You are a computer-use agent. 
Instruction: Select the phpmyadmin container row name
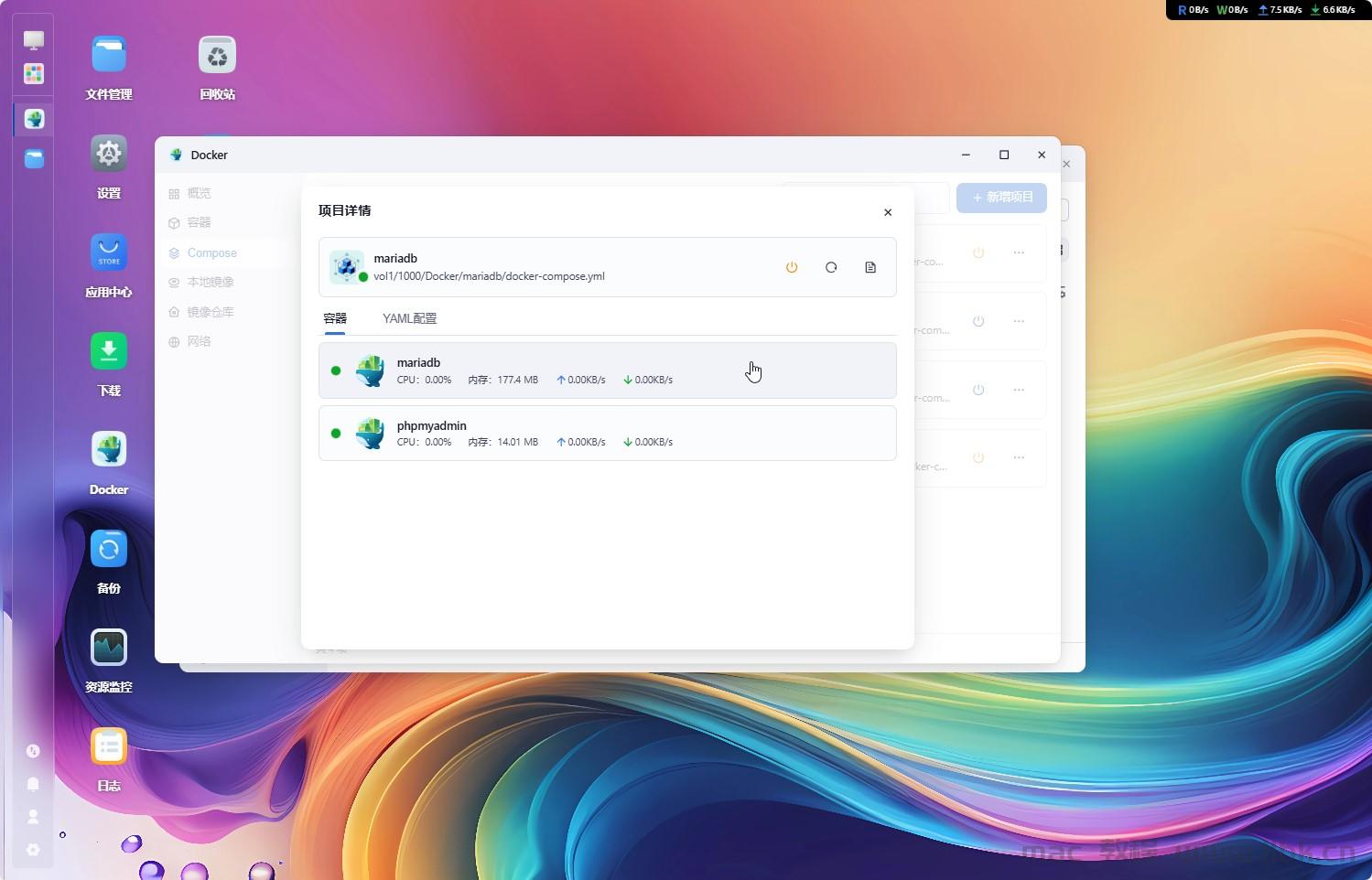pyautogui.click(x=432, y=425)
